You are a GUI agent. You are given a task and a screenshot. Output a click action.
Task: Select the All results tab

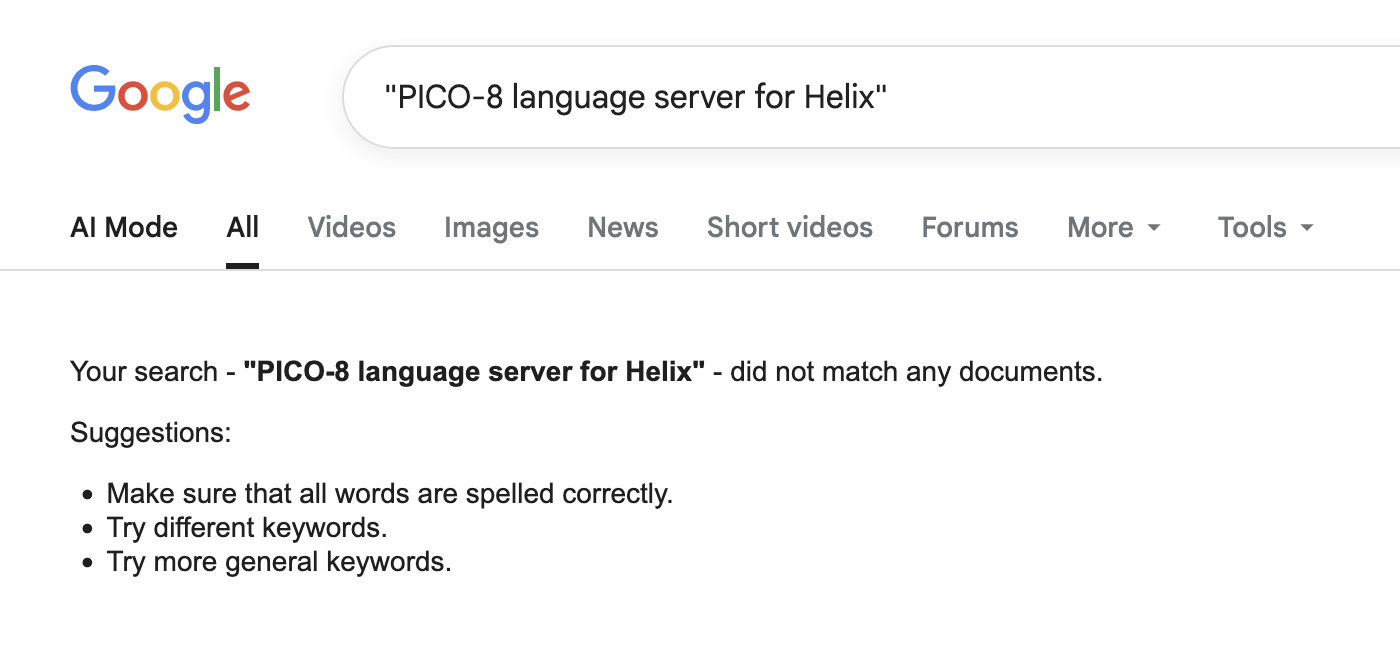pyautogui.click(x=242, y=227)
